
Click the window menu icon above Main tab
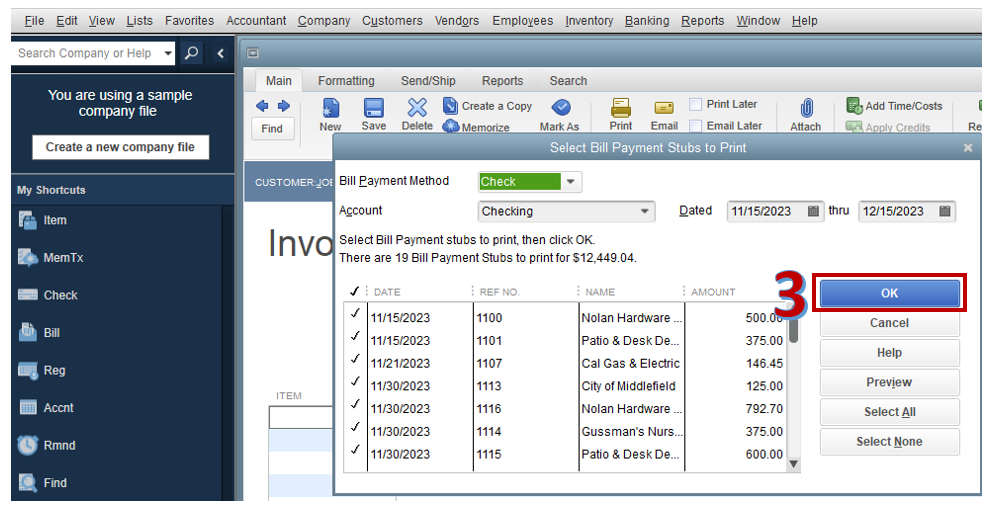[x=253, y=53]
